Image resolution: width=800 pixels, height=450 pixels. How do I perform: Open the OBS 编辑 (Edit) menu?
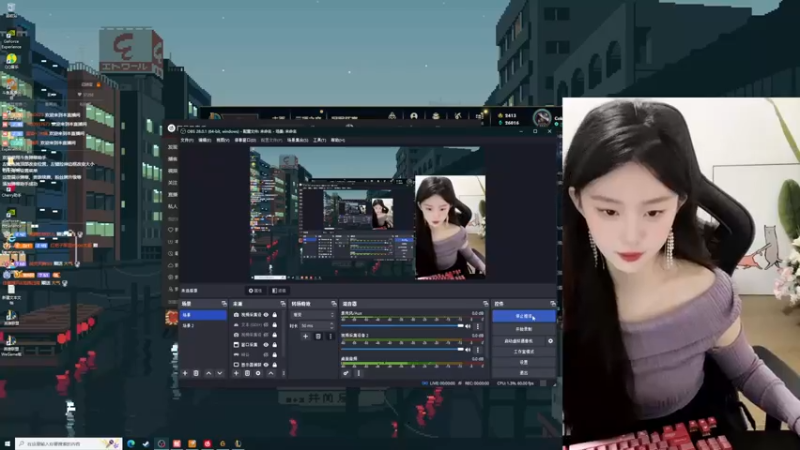point(205,140)
